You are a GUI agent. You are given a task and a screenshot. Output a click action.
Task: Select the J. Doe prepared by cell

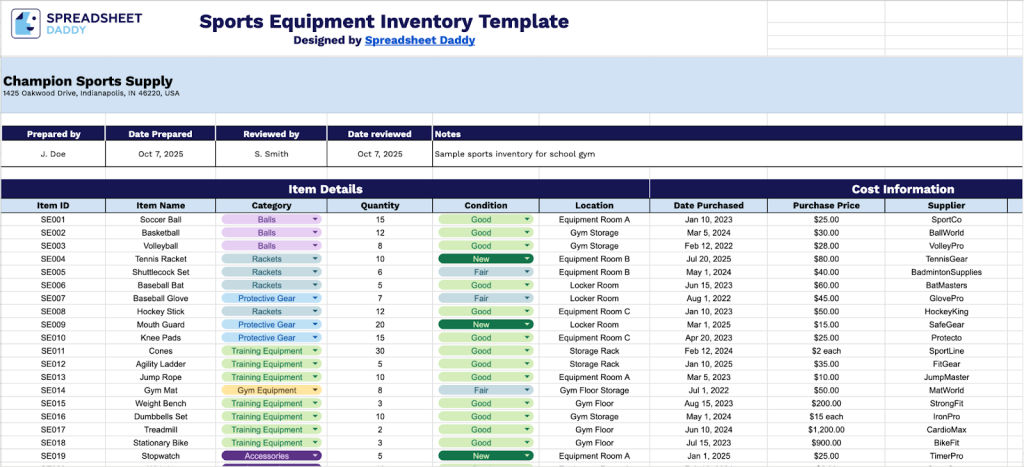(x=53, y=155)
